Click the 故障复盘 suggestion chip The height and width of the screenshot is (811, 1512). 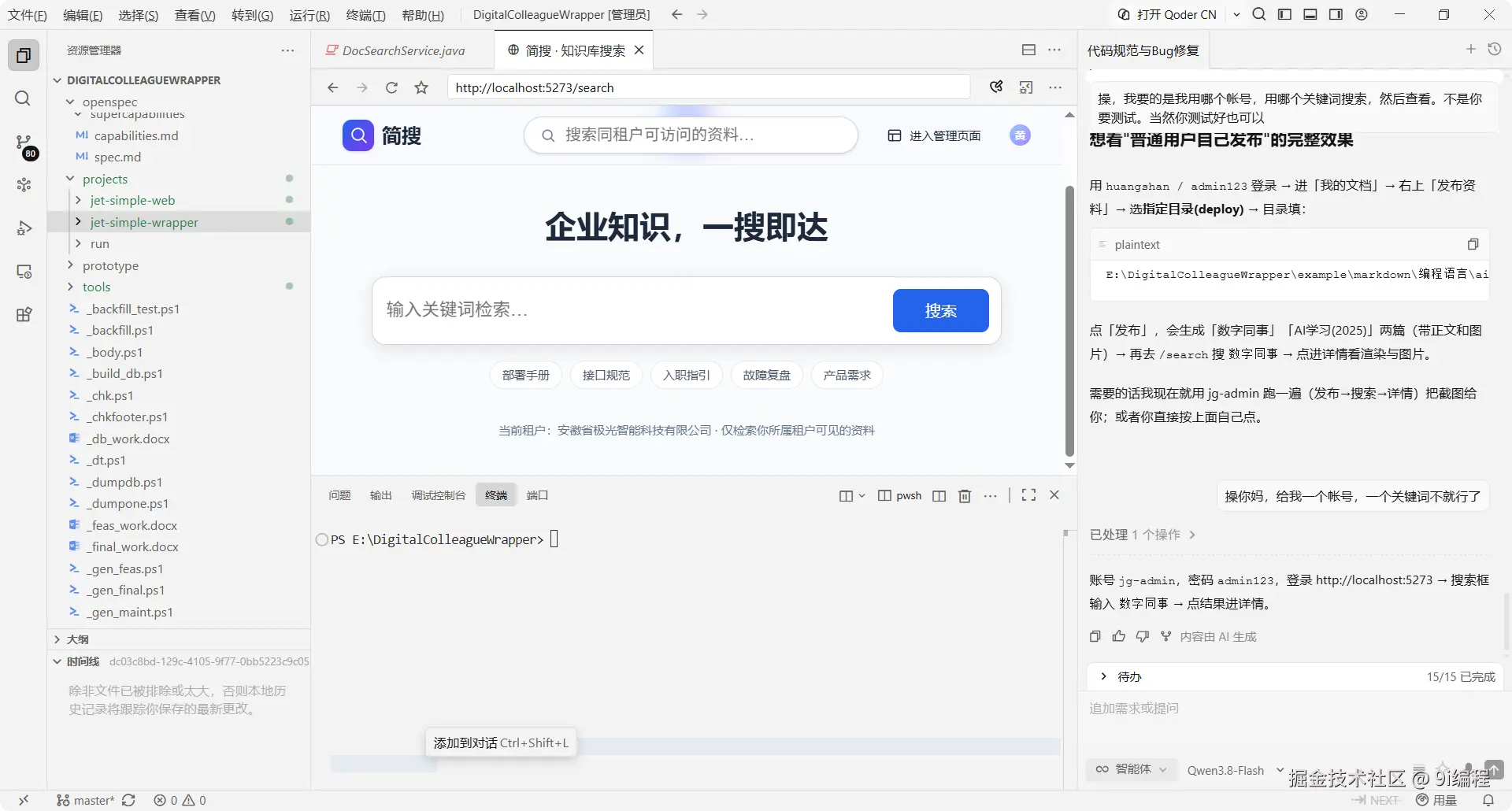click(x=766, y=375)
